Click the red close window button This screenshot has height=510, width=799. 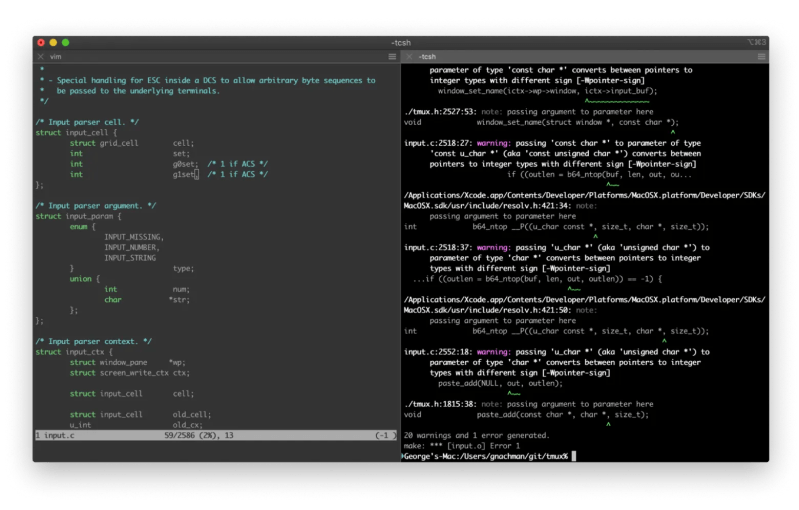[41, 43]
